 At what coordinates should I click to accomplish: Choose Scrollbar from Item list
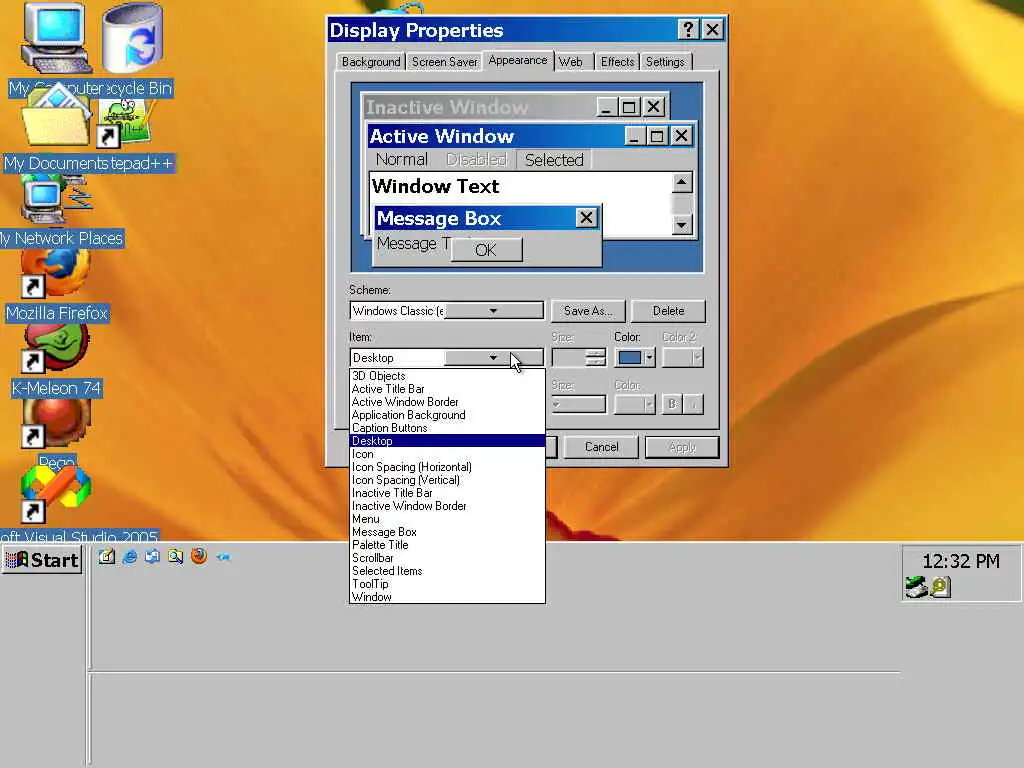447,558
